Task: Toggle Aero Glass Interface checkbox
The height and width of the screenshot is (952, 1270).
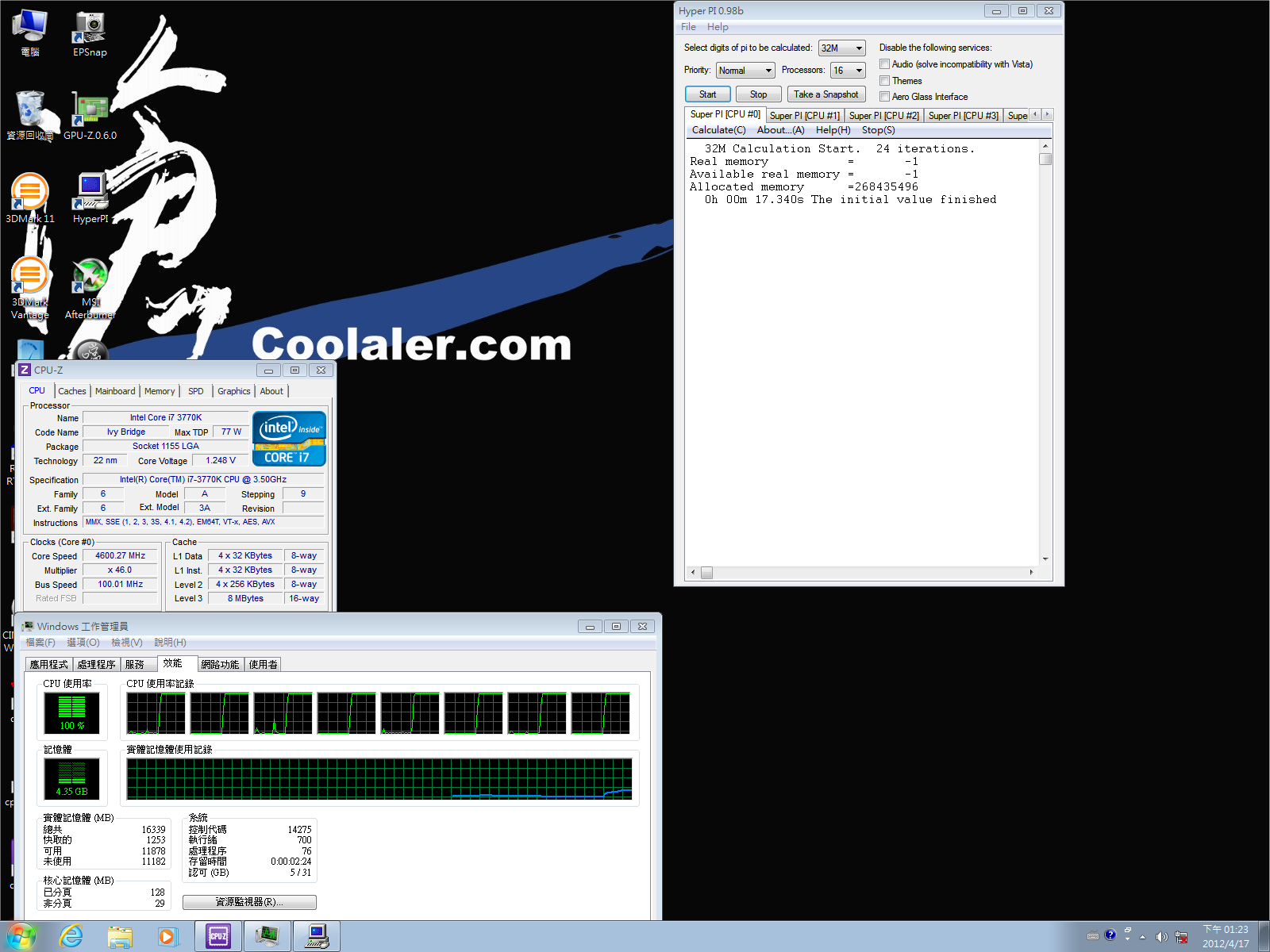Action: (x=884, y=97)
